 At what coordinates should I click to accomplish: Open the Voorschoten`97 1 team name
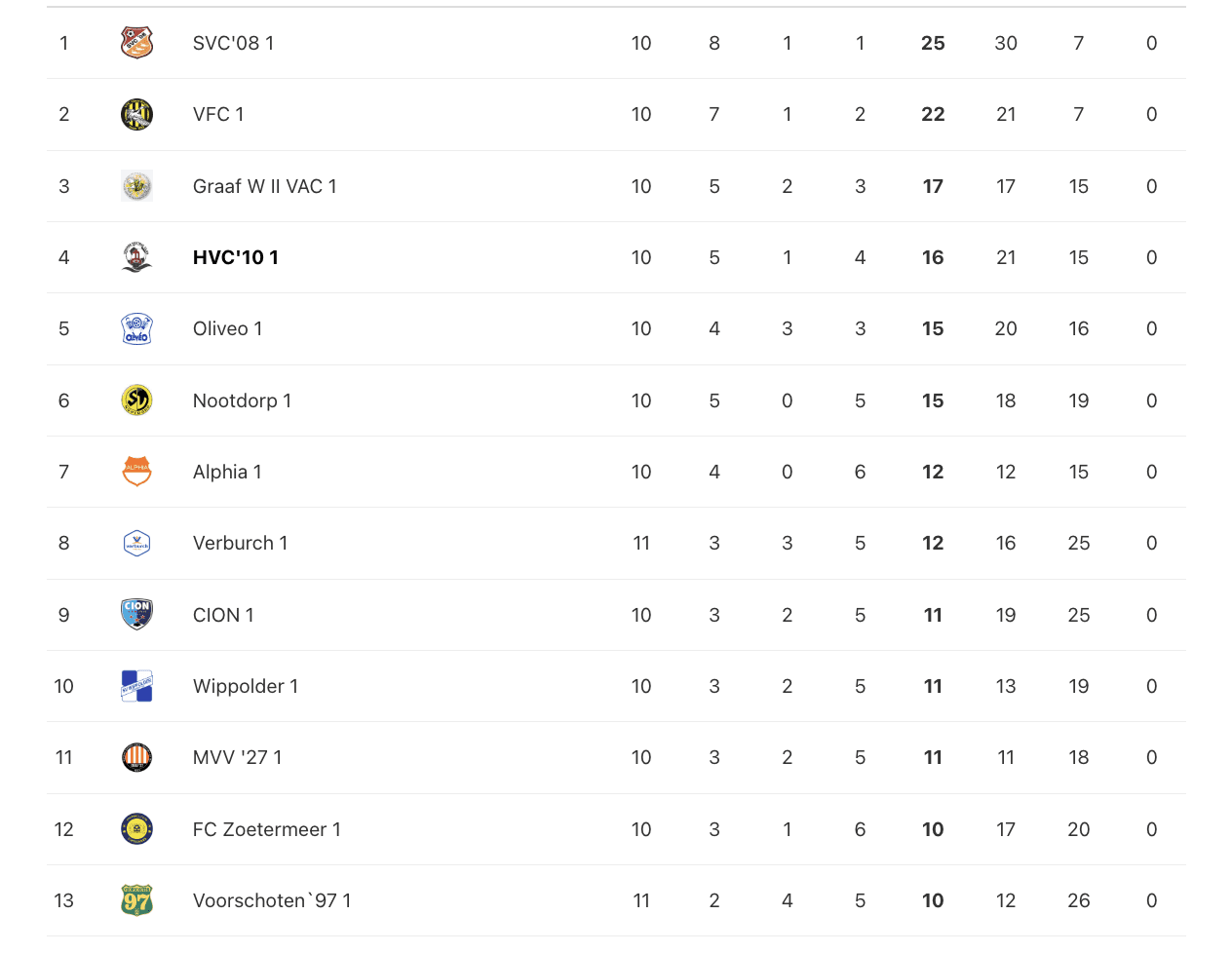pyautogui.click(x=272, y=900)
